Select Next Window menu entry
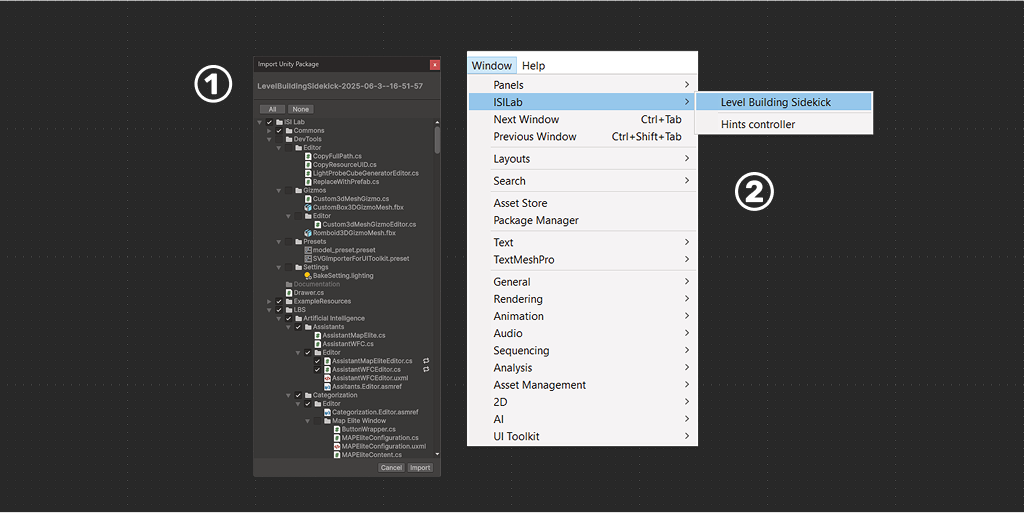1024x513 pixels. click(583, 119)
